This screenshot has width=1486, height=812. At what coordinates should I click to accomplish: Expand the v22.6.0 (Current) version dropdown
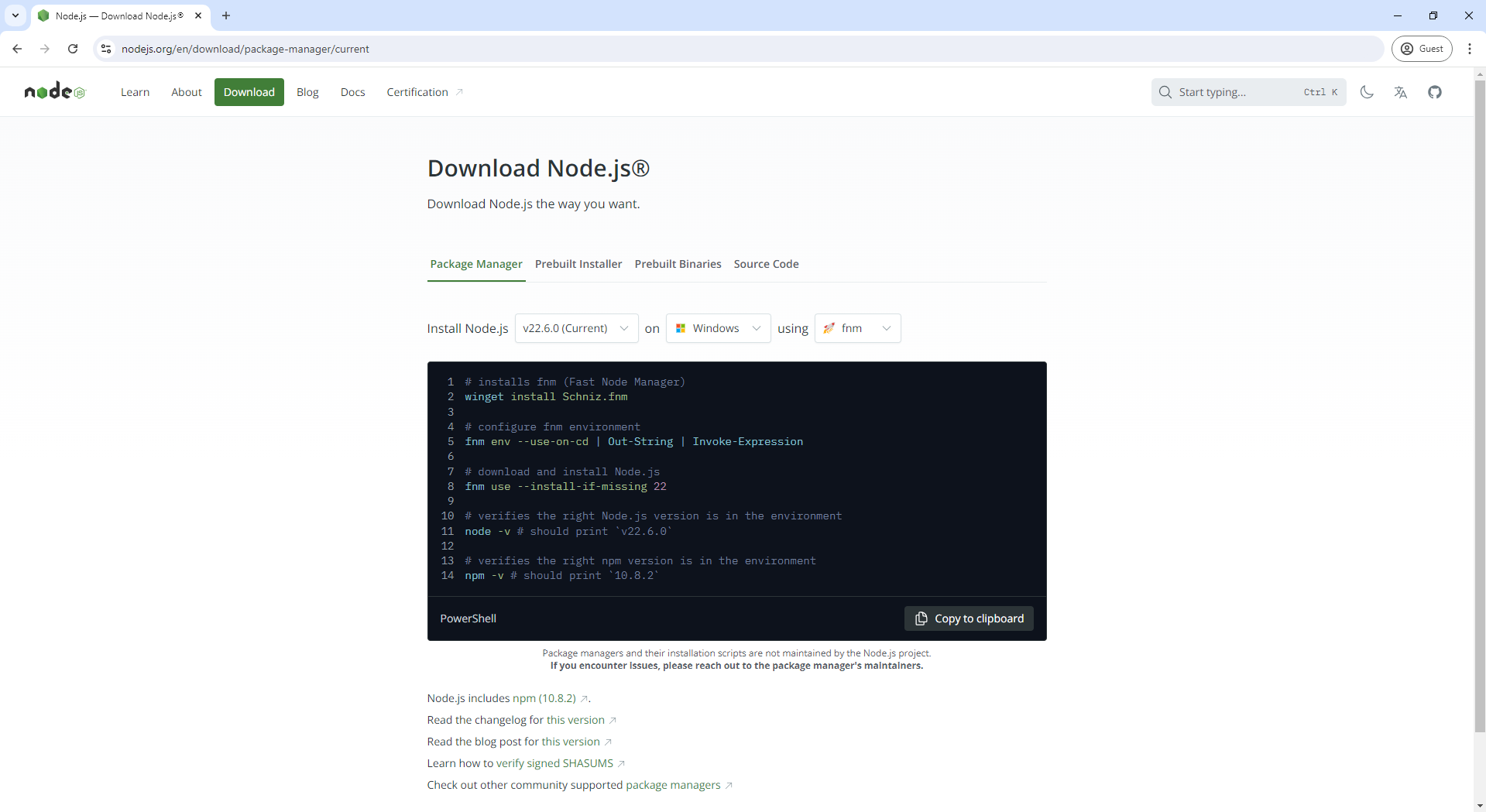576,328
